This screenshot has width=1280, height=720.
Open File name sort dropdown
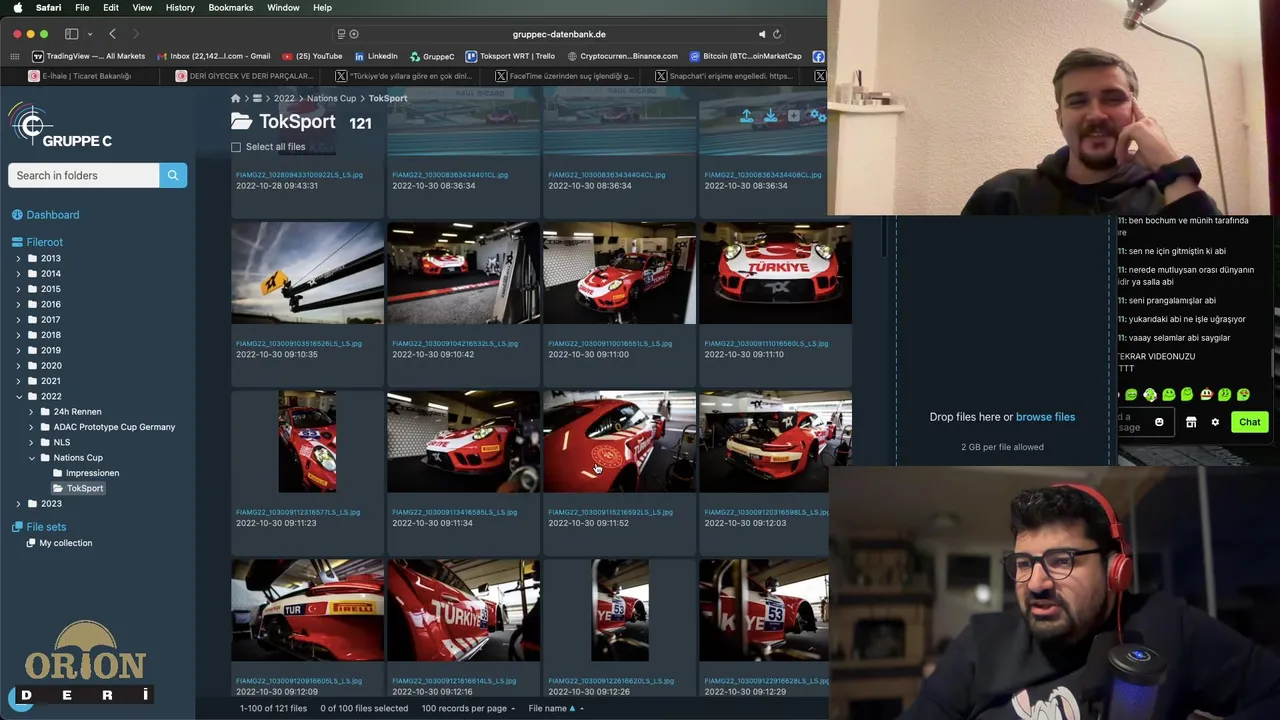tap(556, 708)
